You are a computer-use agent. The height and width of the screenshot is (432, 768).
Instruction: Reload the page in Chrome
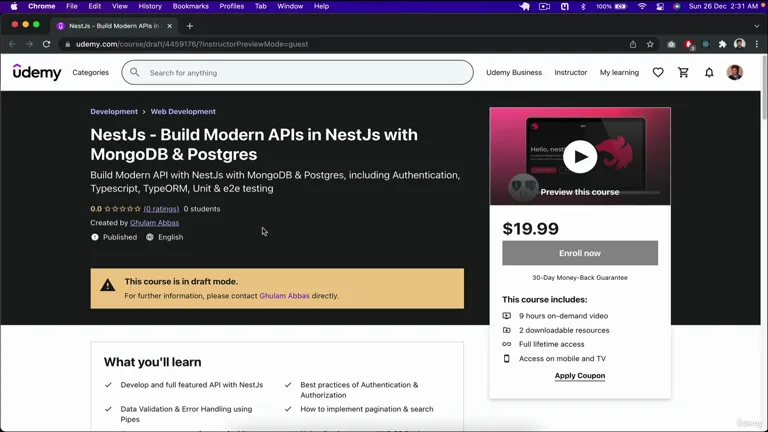point(47,44)
